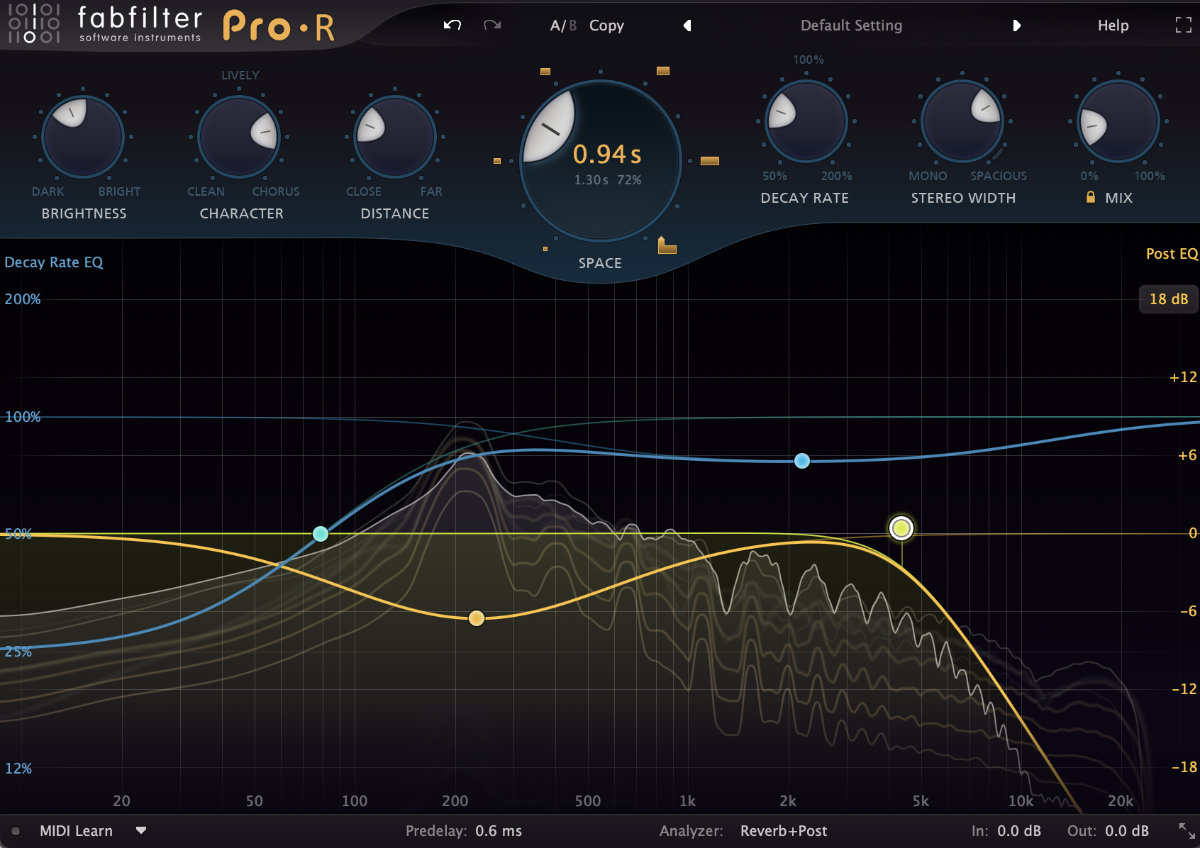Screen dimensions: 1200x848
Task: Click the Post EQ label
Action: click(x=1171, y=254)
